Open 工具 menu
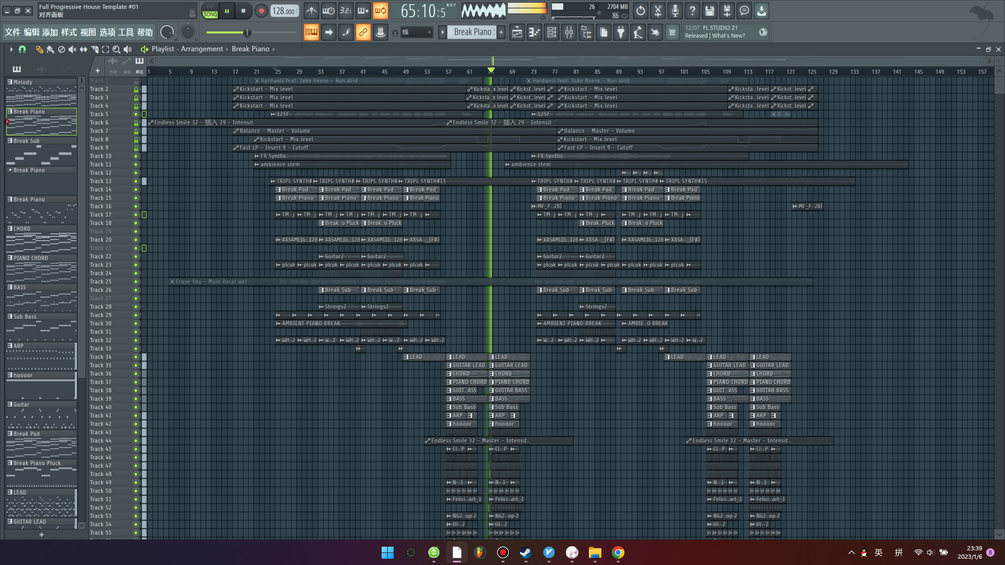Viewport: 1005px width, 565px height. (x=126, y=32)
